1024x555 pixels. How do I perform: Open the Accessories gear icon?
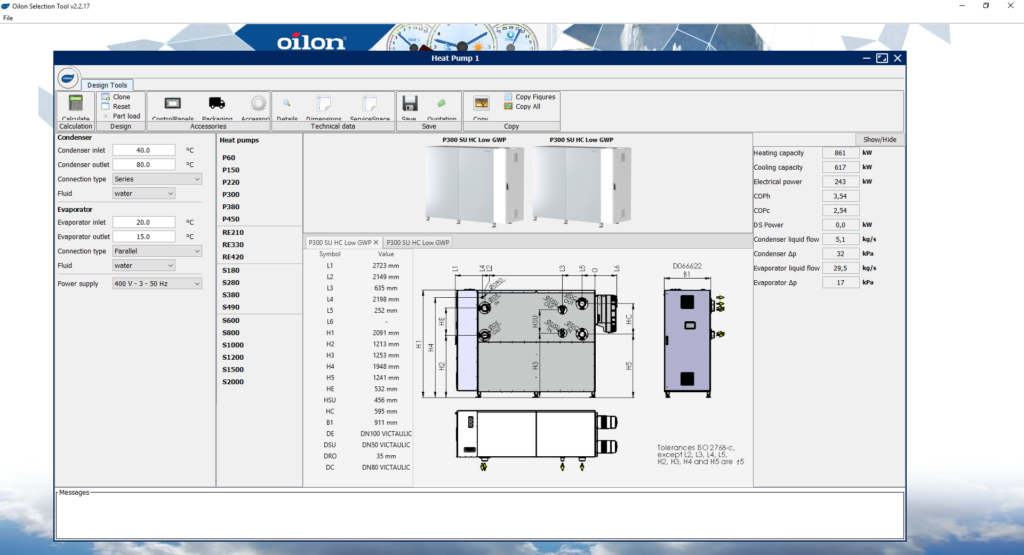point(259,103)
